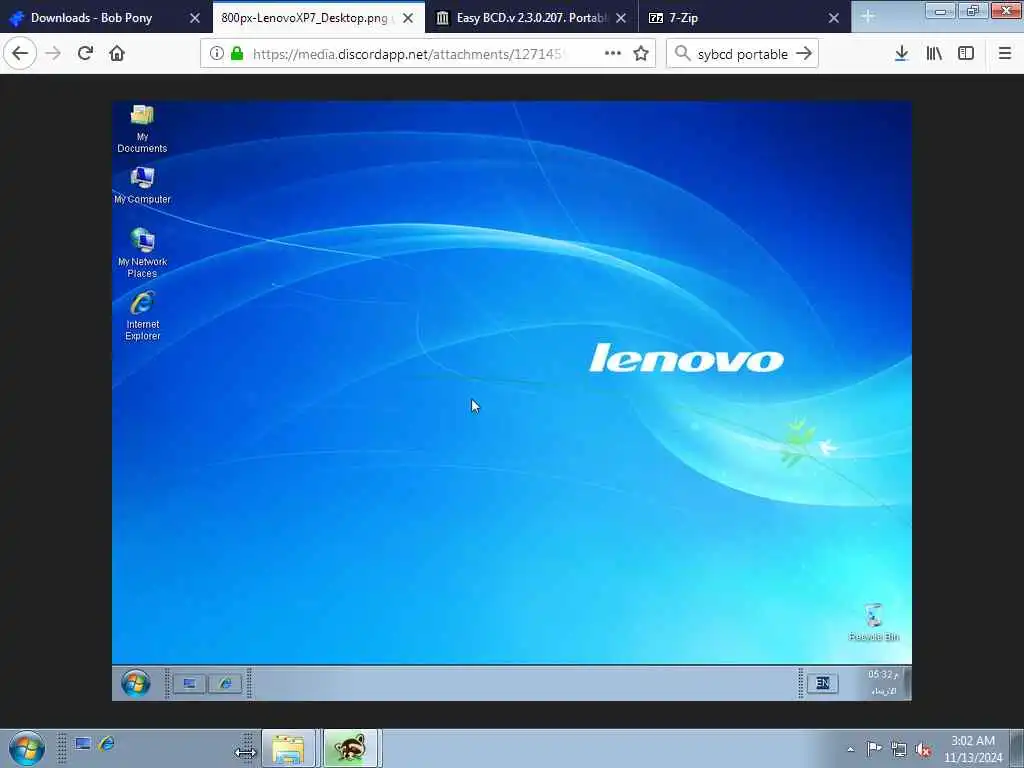Minimize the browser window
This screenshot has width=1024, height=768.
(x=940, y=10)
